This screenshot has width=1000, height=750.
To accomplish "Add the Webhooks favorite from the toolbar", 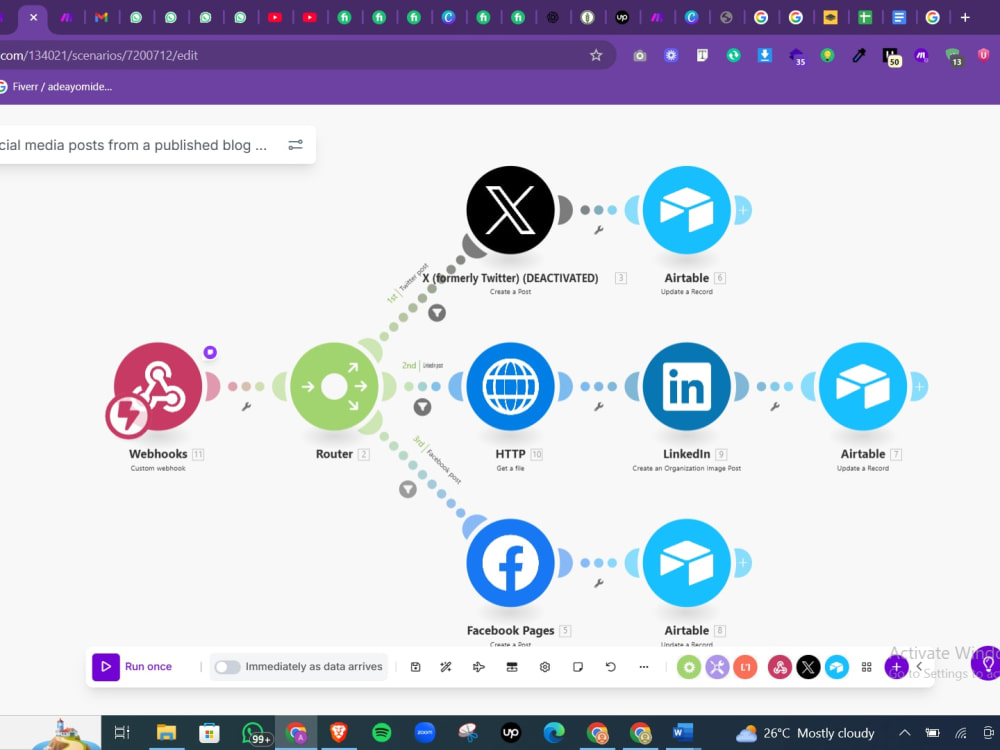I will click(779, 667).
